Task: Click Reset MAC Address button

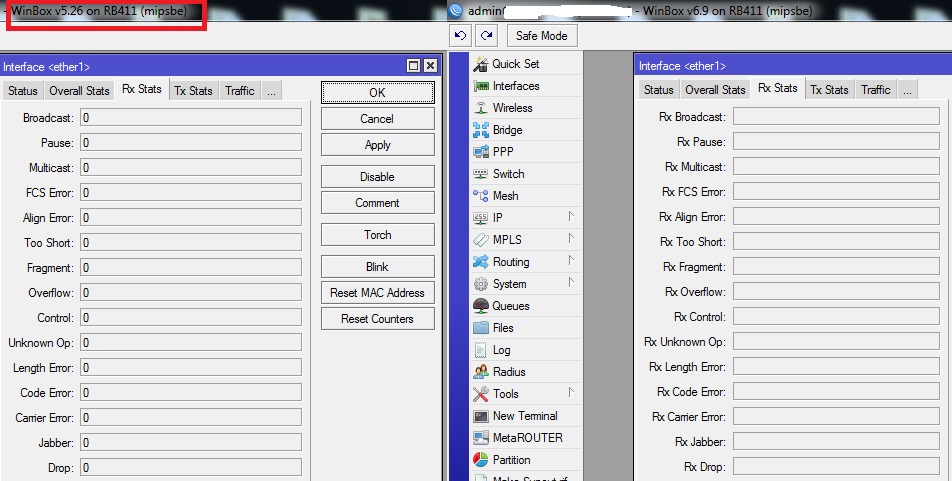Action: [378, 293]
